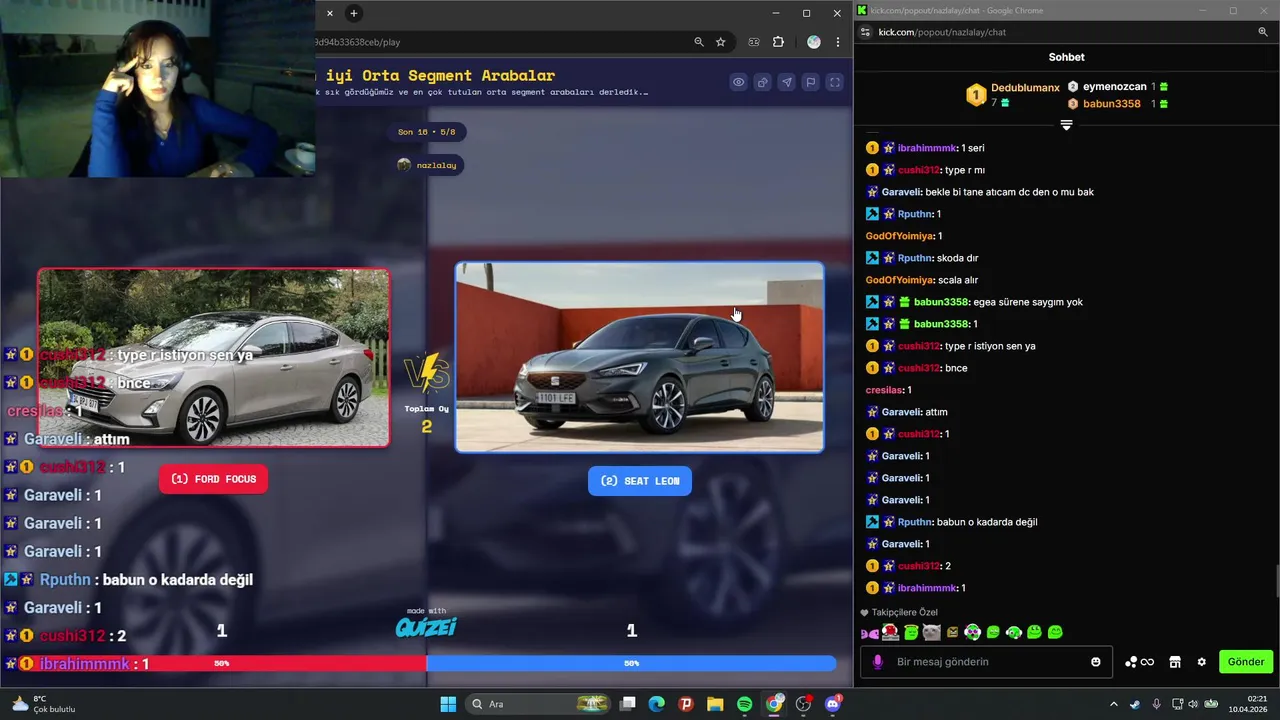The image size is (1280, 720).
Task: Select the Ford Focus car image
Action: 213,357
